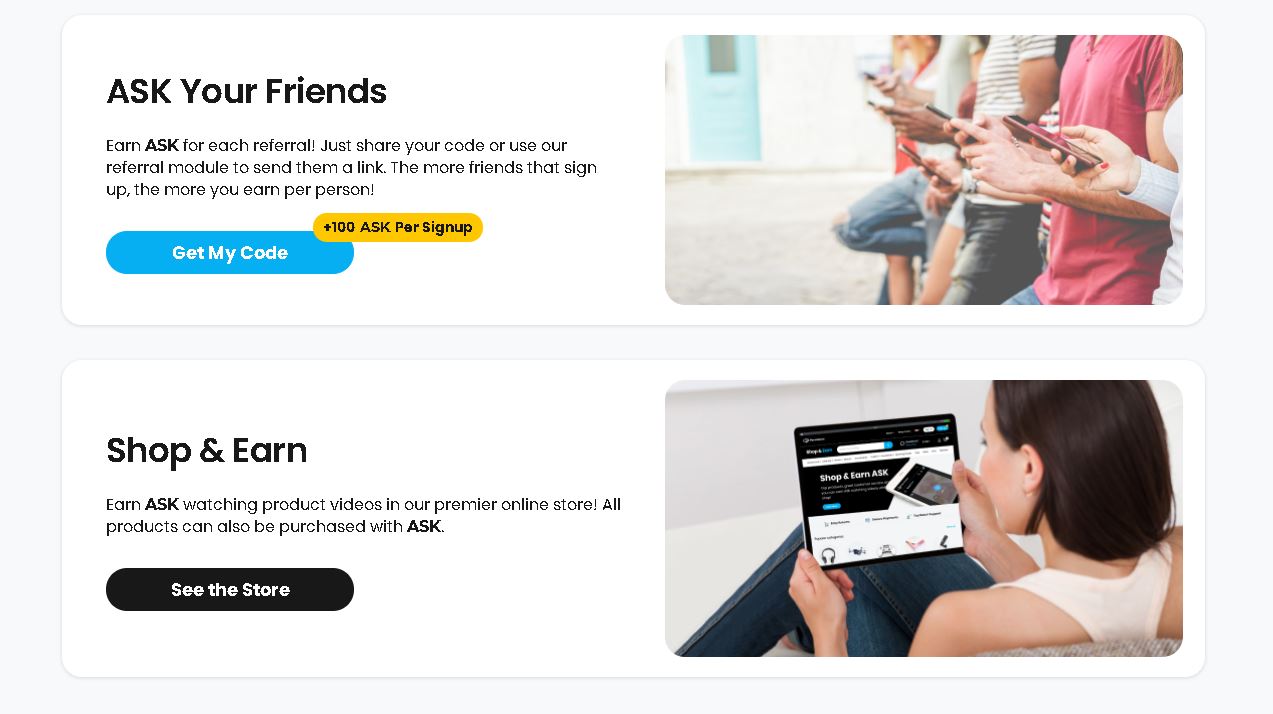Select the +100 ASK Per Signup badge

tap(398, 227)
